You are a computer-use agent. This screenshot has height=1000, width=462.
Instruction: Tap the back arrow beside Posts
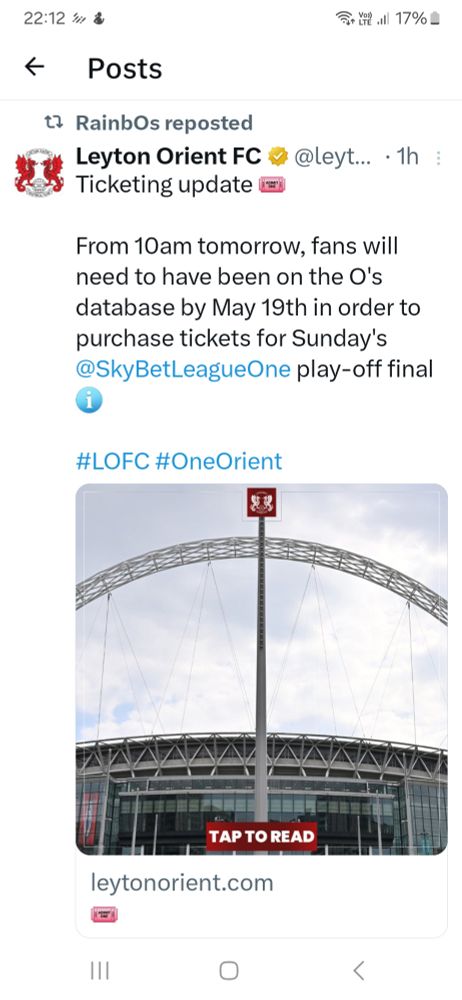[x=34, y=66]
